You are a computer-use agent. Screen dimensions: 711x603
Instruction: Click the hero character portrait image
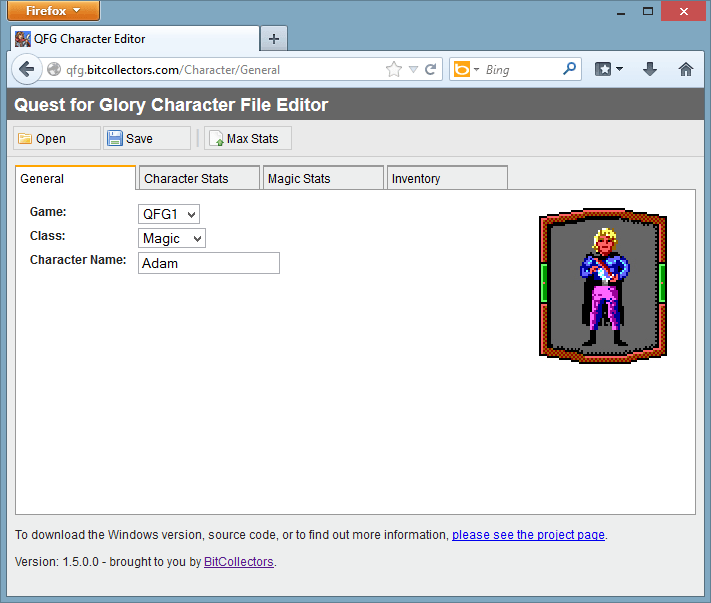tap(603, 286)
